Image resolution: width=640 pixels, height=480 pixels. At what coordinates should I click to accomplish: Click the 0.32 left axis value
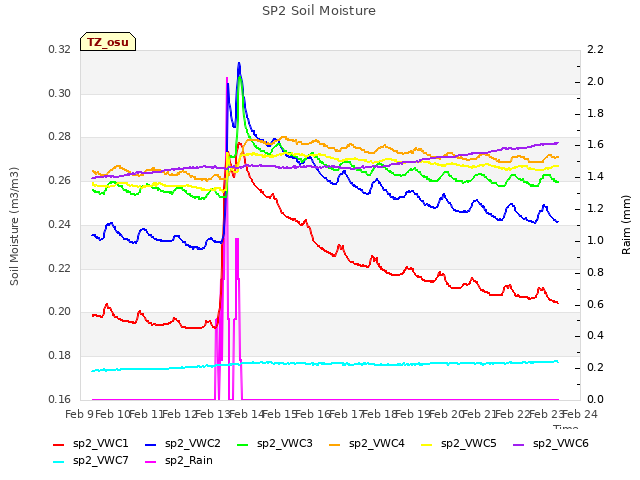click(60, 50)
